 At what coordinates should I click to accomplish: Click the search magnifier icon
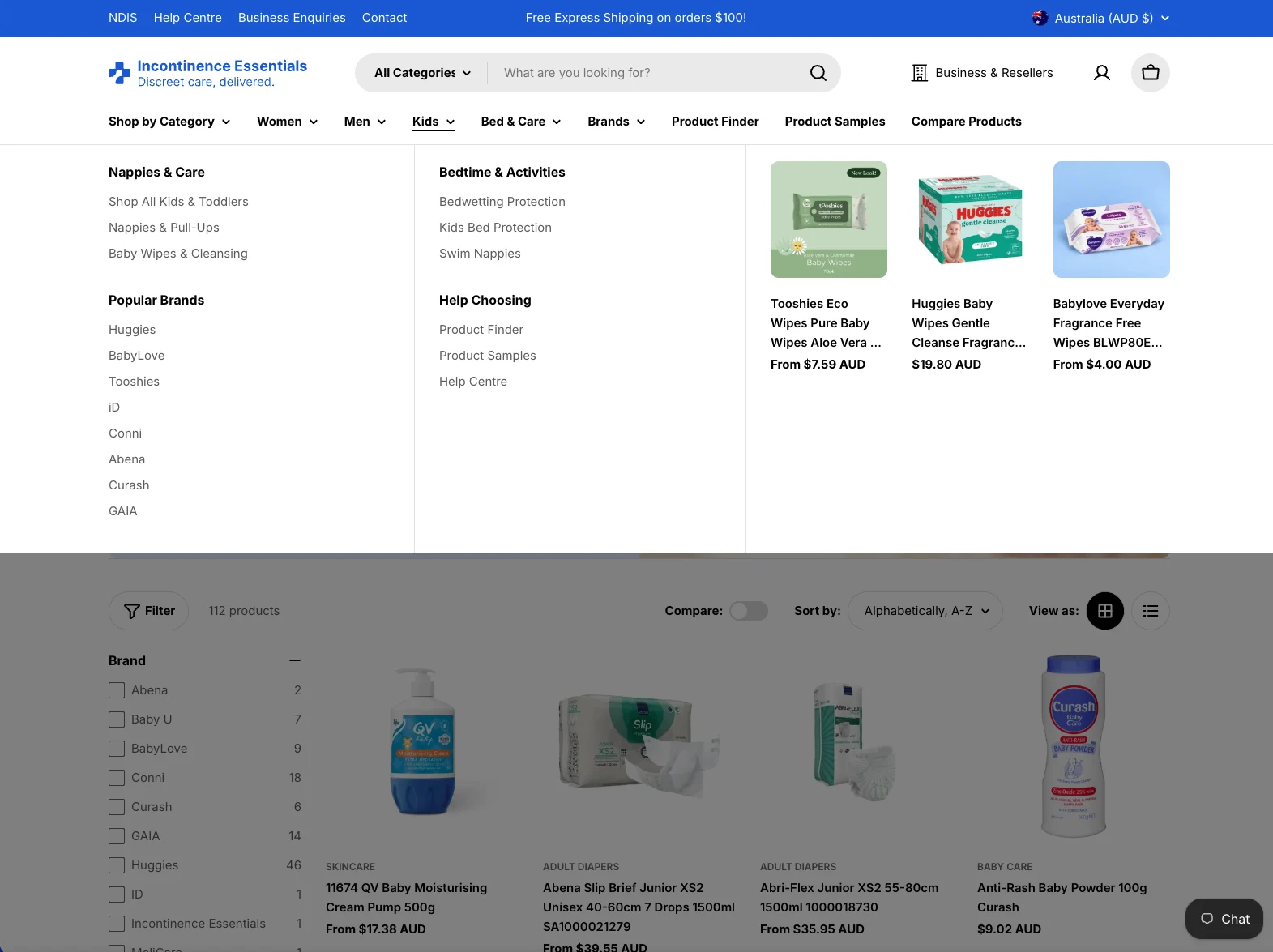[818, 73]
